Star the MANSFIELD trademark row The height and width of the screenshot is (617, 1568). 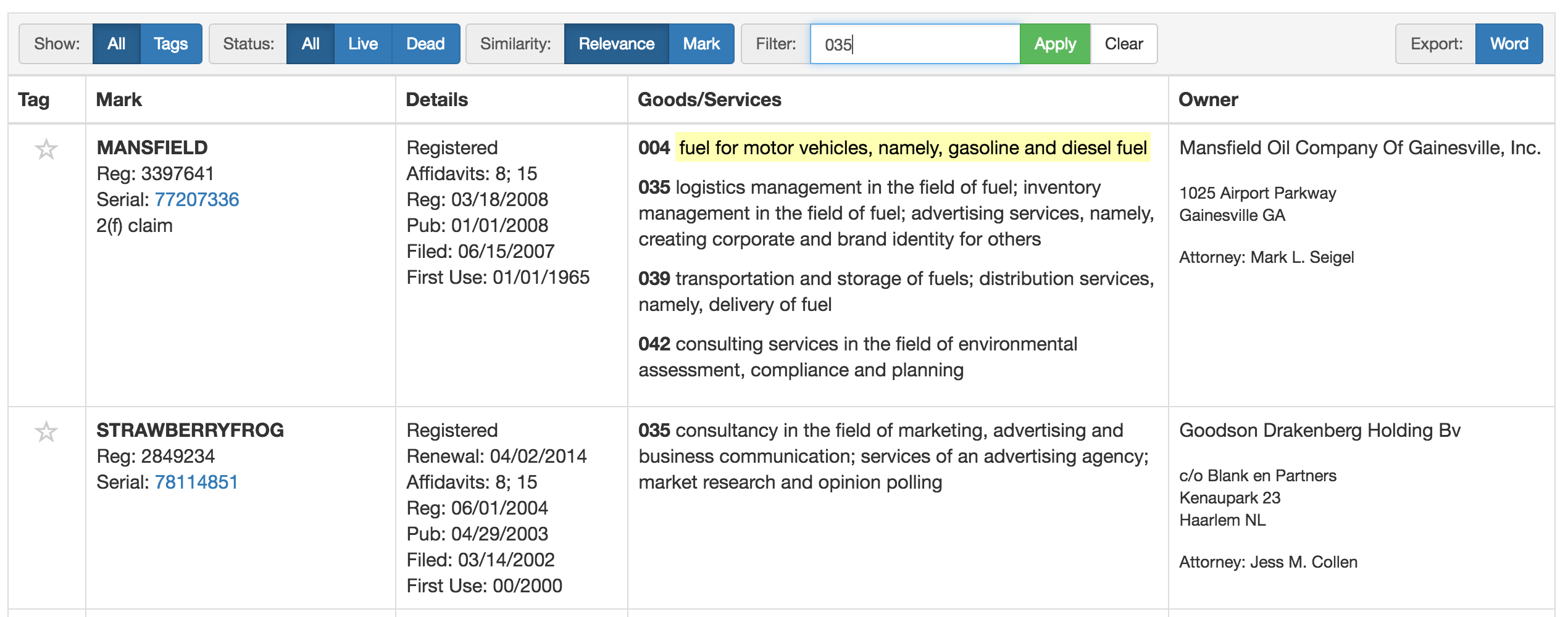[x=46, y=149]
